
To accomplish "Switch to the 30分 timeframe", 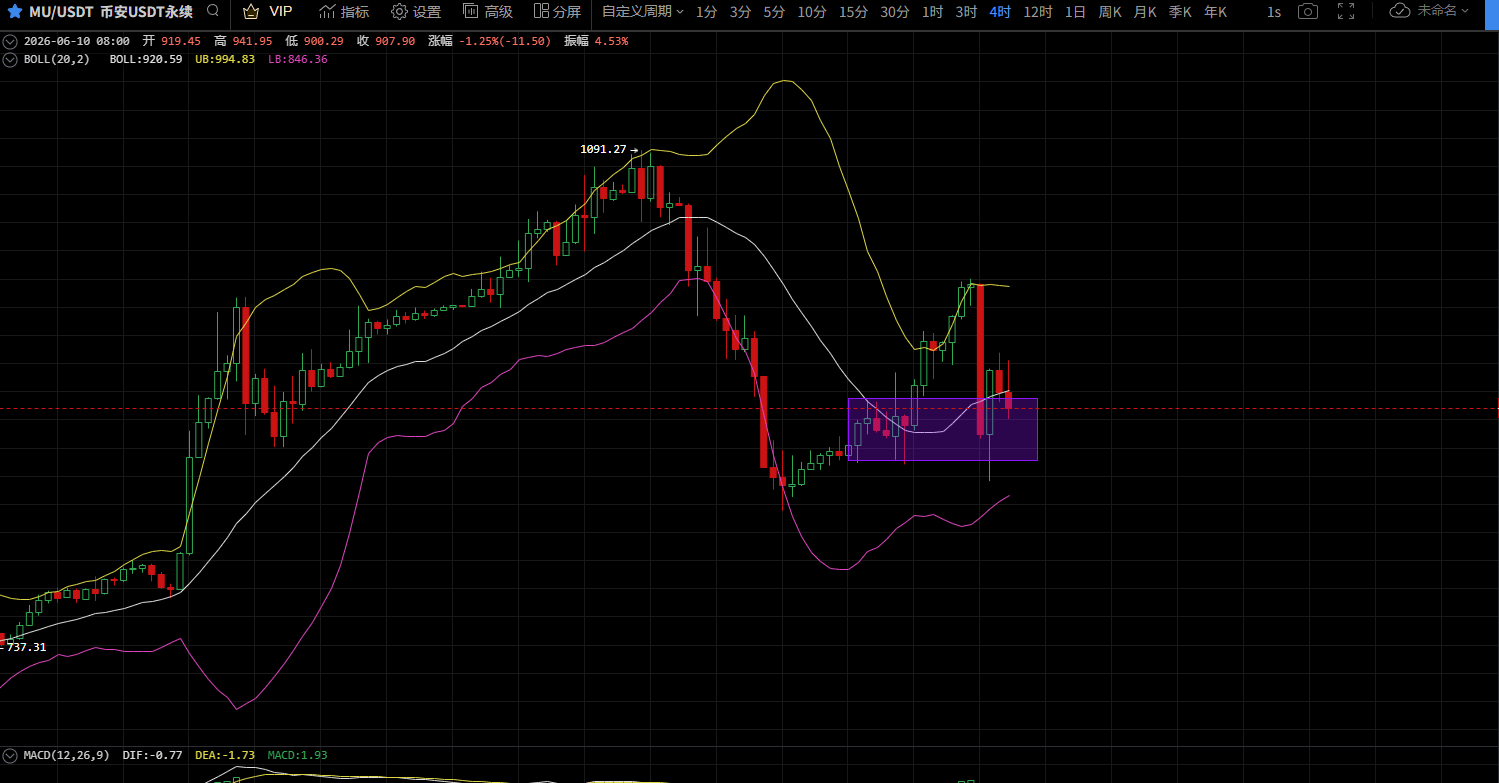I will [895, 11].
